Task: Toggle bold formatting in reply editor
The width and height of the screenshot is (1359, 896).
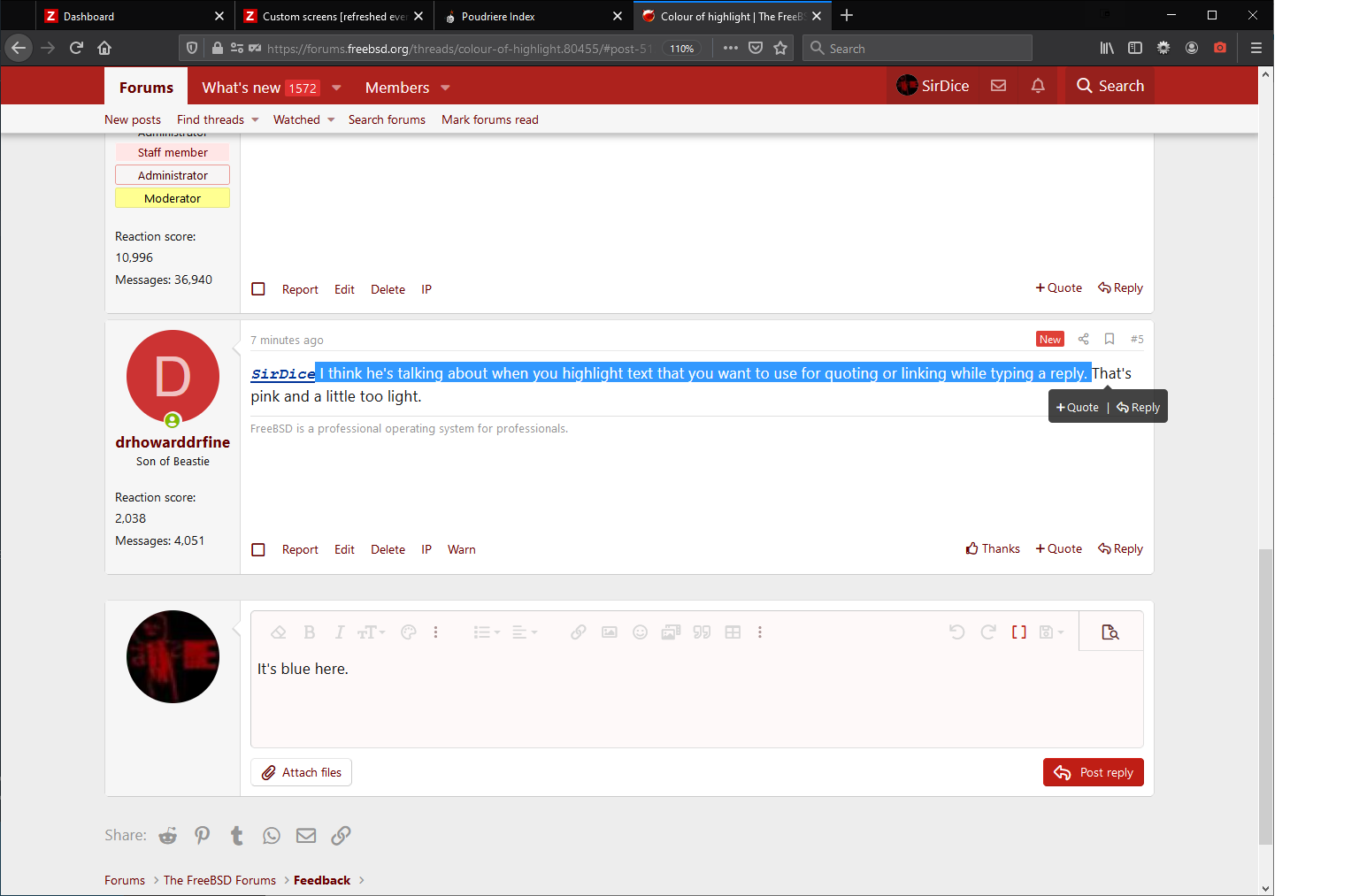Action: tap(309, 632)
